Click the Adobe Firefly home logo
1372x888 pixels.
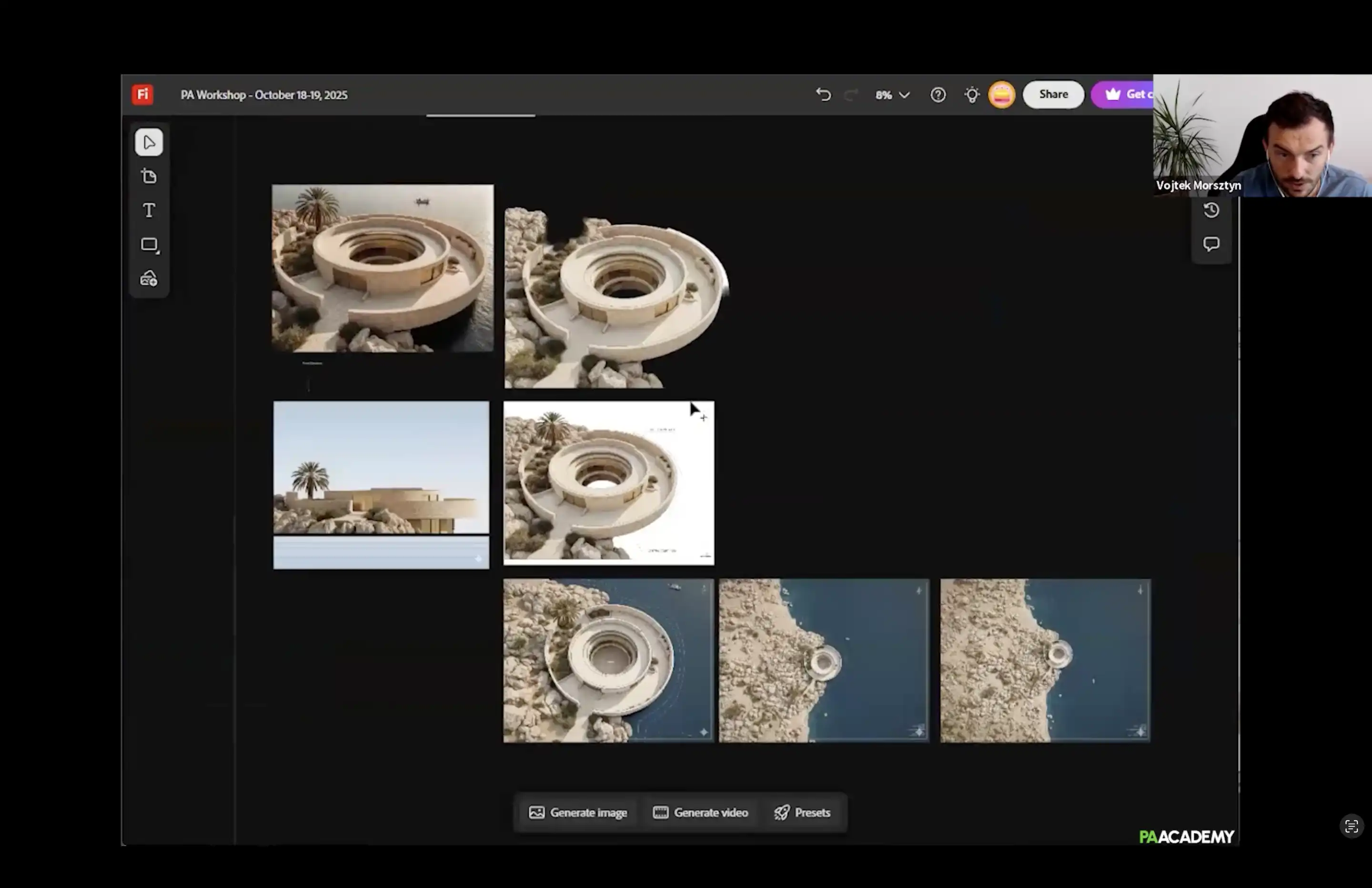click(x=142, y=95)
